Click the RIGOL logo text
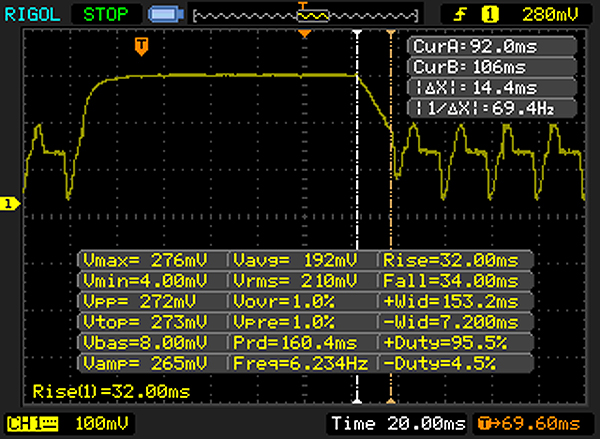This screenshot has width=600, height=439. [32, 15]
